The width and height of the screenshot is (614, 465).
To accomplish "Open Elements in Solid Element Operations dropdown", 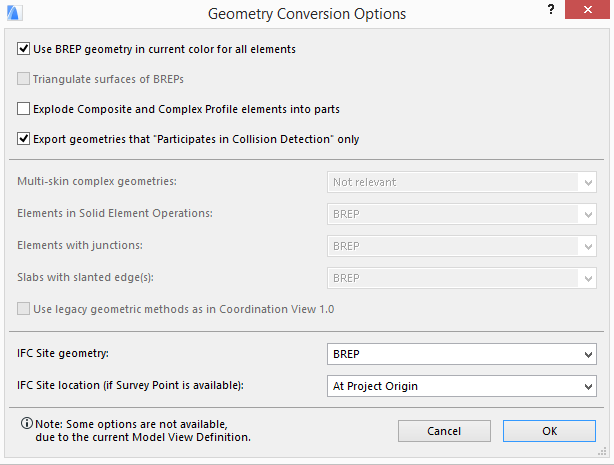I will pyautogui.click(x=462, y=213).
